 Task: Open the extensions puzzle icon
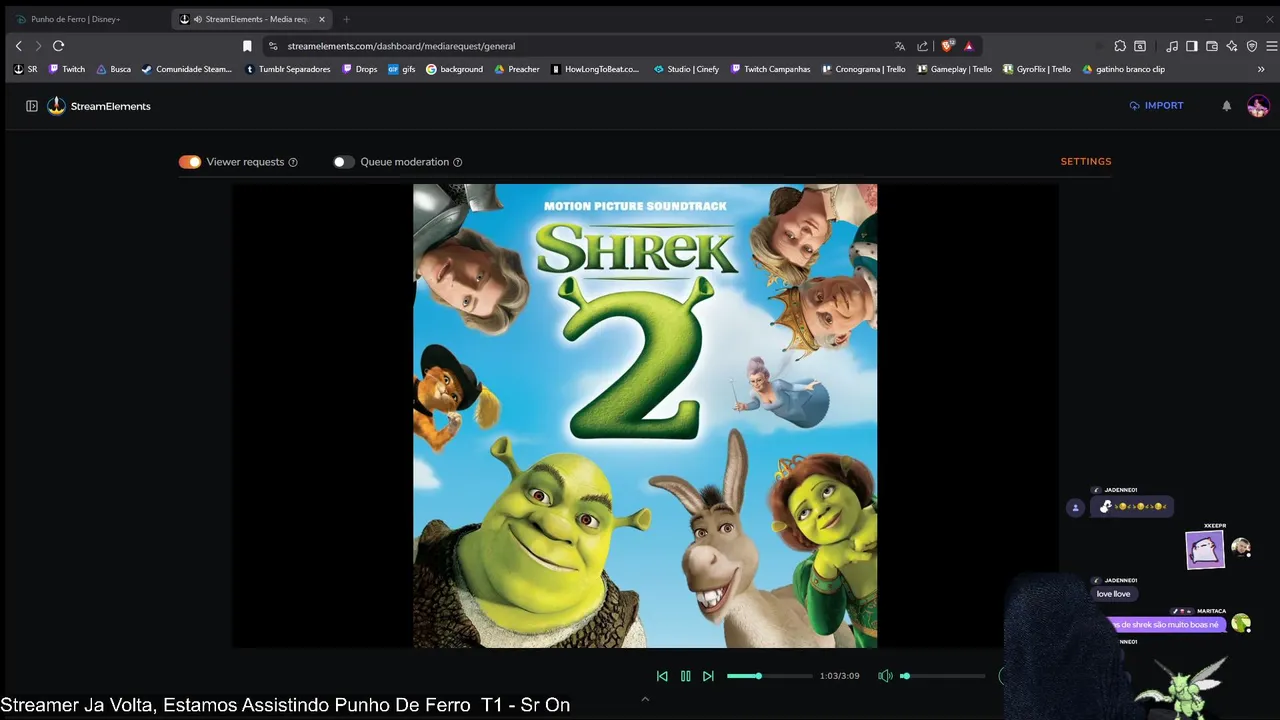coord(1120,46)
